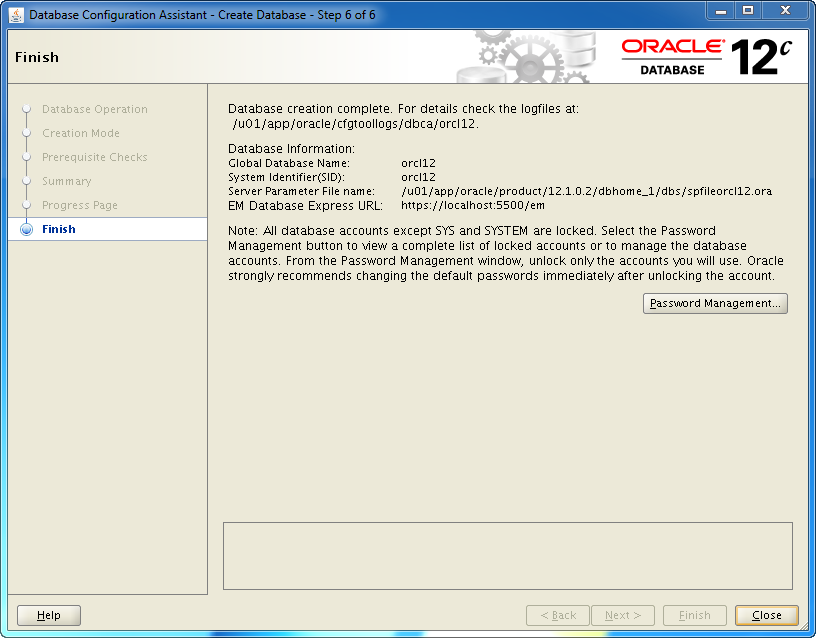Click the greyed-out Back button

coord(558,615)
